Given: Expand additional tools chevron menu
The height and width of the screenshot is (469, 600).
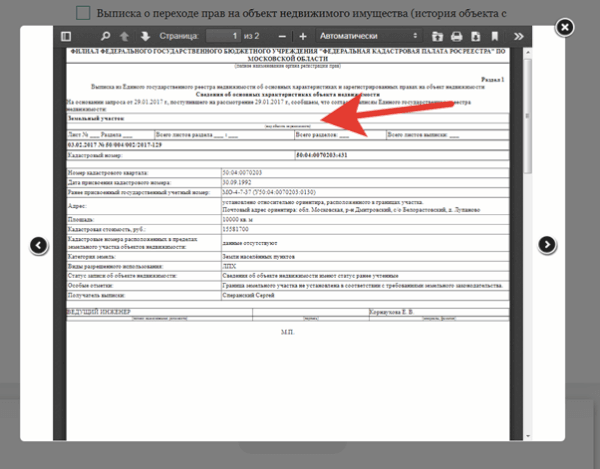Looking at the screenshot, I should (518, 36).
